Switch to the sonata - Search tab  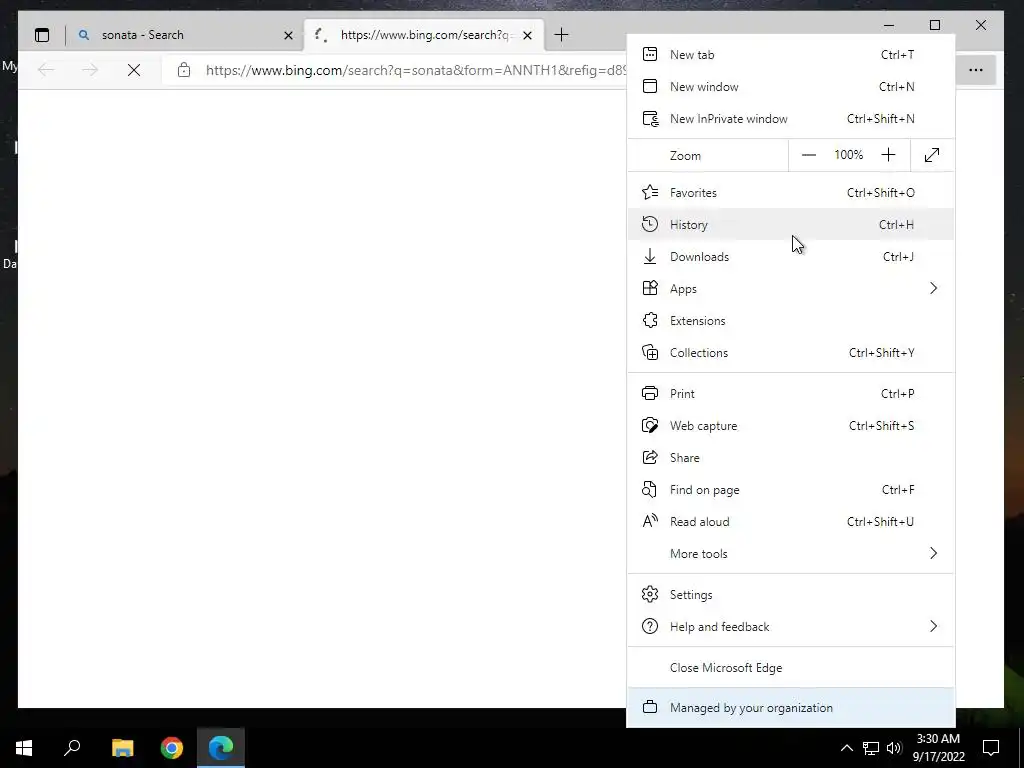click(184, 35)
